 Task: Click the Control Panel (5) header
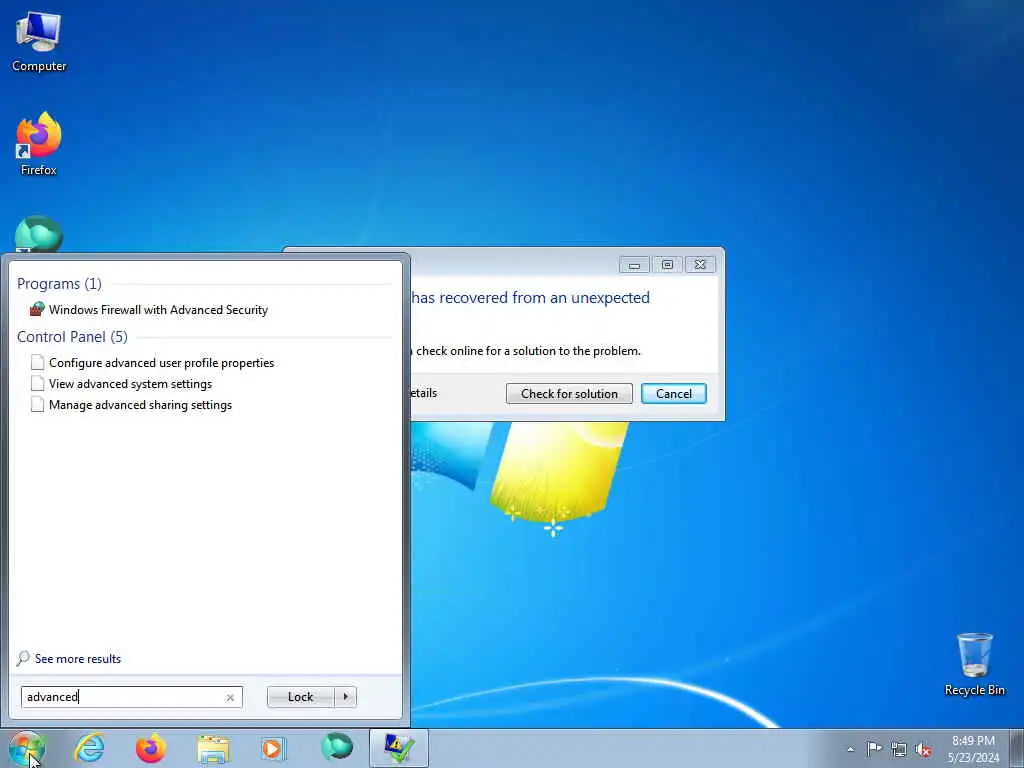(72, 336)
